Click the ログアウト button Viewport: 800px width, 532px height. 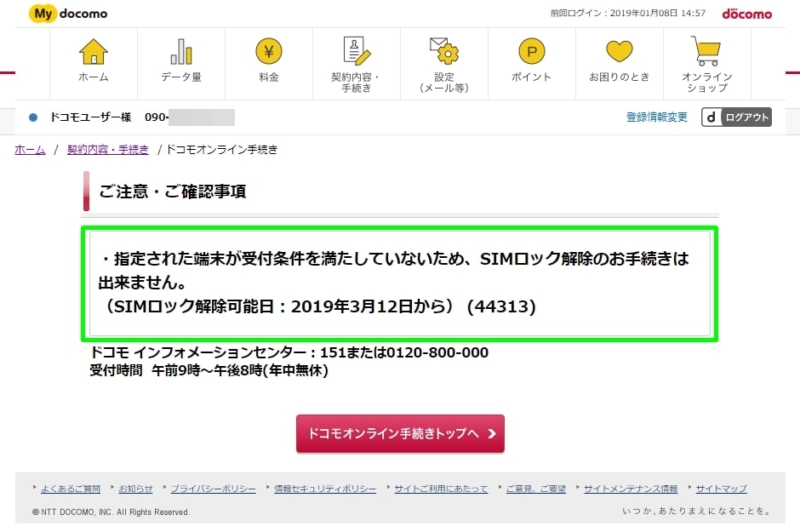point(736,117)
